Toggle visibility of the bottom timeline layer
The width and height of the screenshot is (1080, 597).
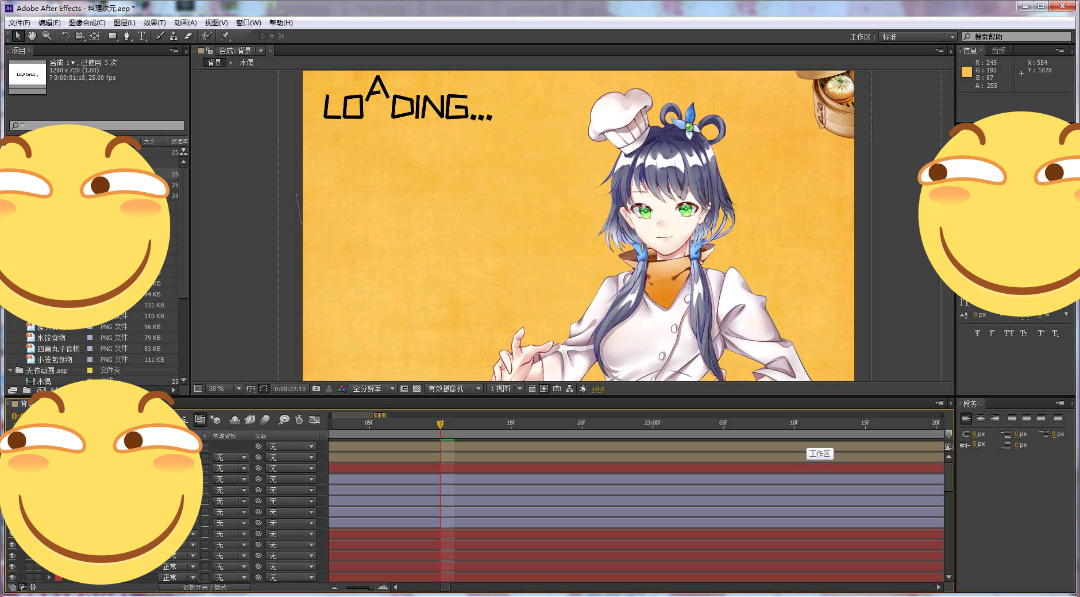click(12, 578)
